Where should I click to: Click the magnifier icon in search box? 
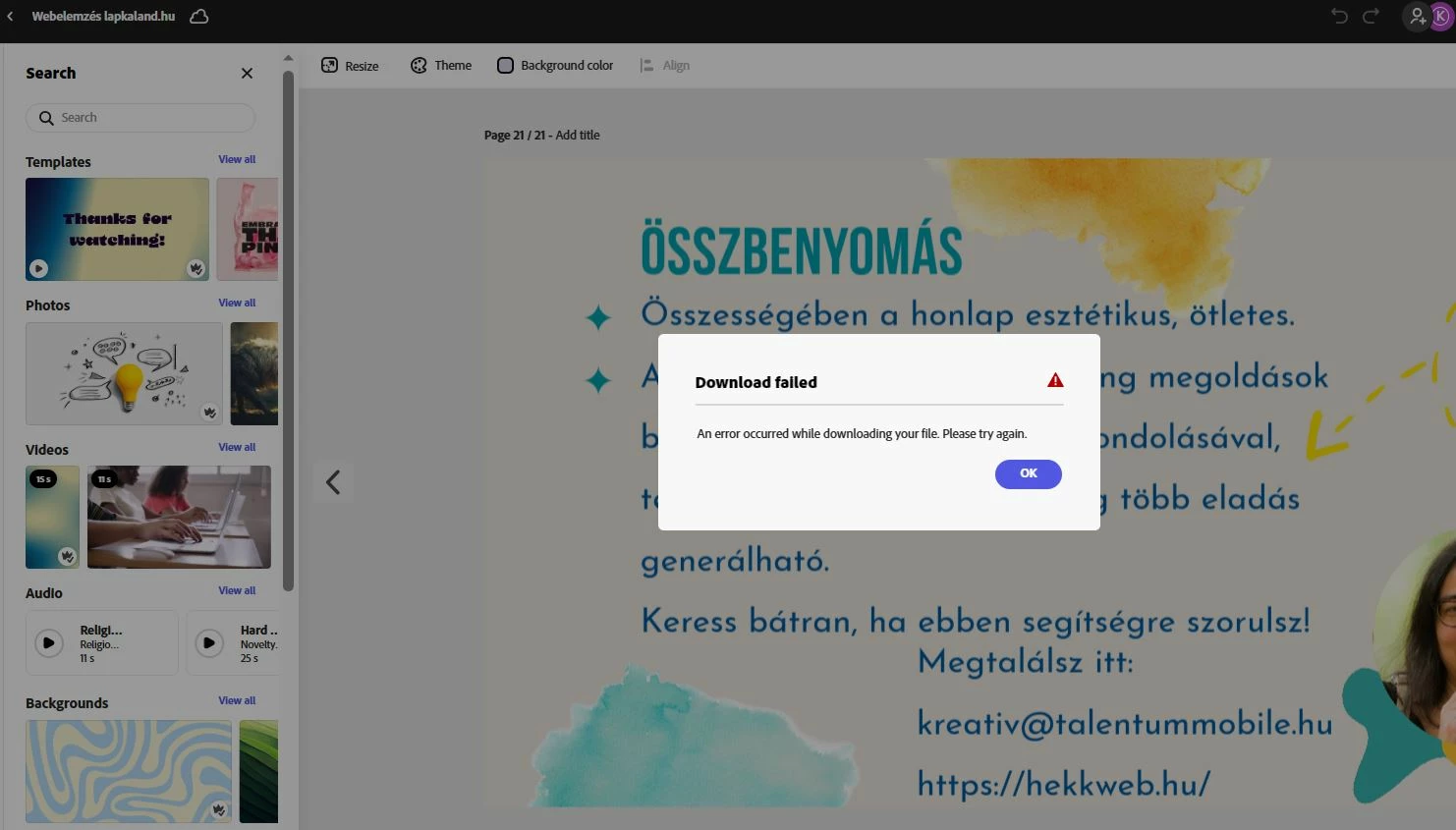(x=46, y=118)
